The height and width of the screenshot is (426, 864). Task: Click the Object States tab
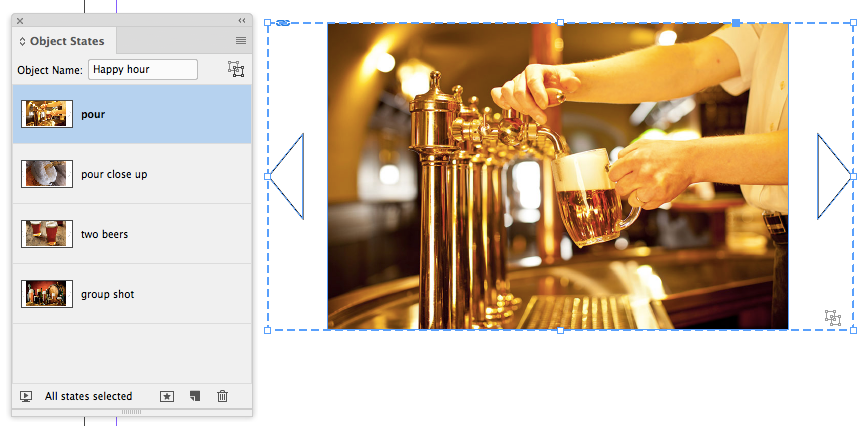[62, 41]
